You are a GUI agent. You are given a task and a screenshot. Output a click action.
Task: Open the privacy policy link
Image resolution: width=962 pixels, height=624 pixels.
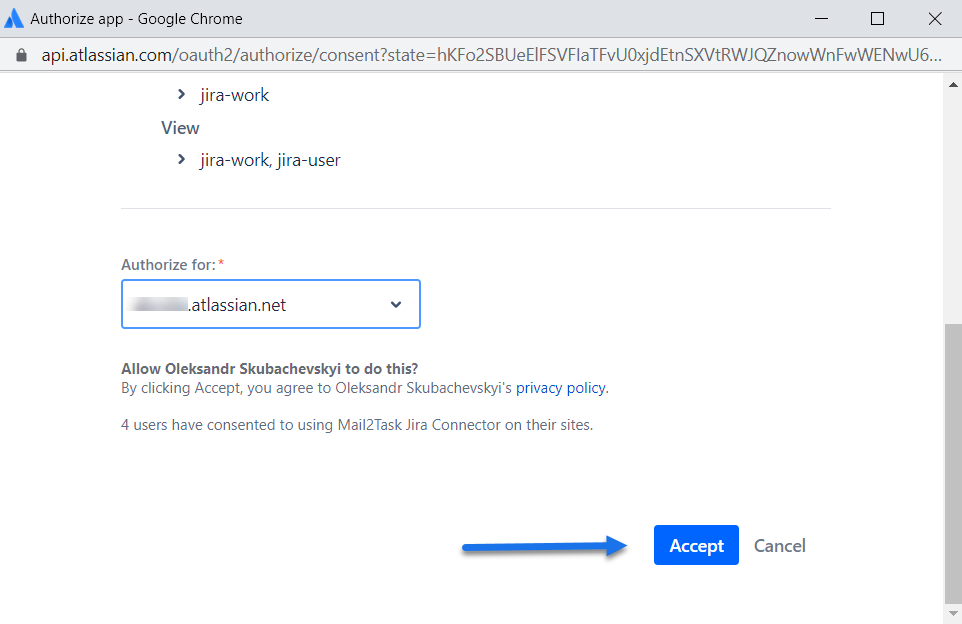(x=560, y=388)
